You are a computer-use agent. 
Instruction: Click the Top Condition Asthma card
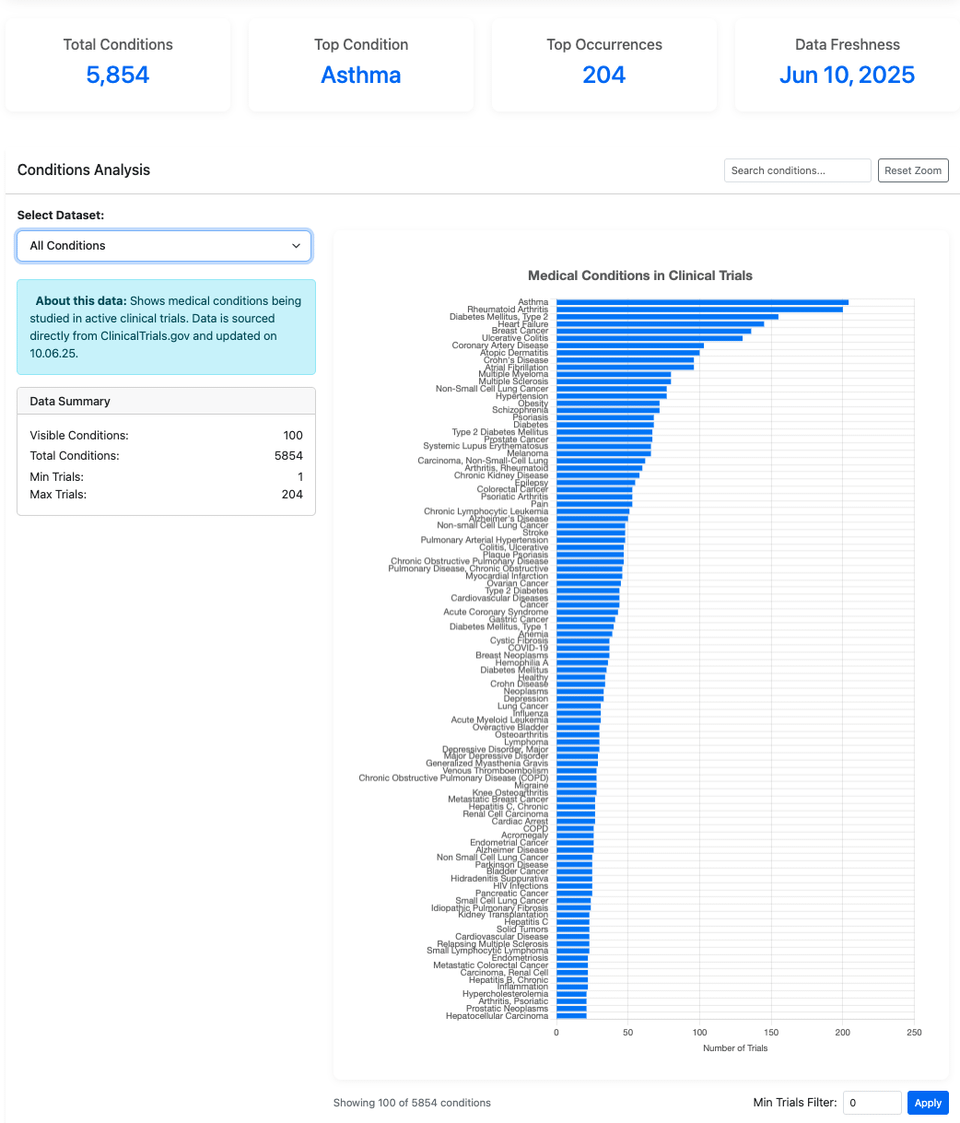pyautogui.click(x=361, y=65)
